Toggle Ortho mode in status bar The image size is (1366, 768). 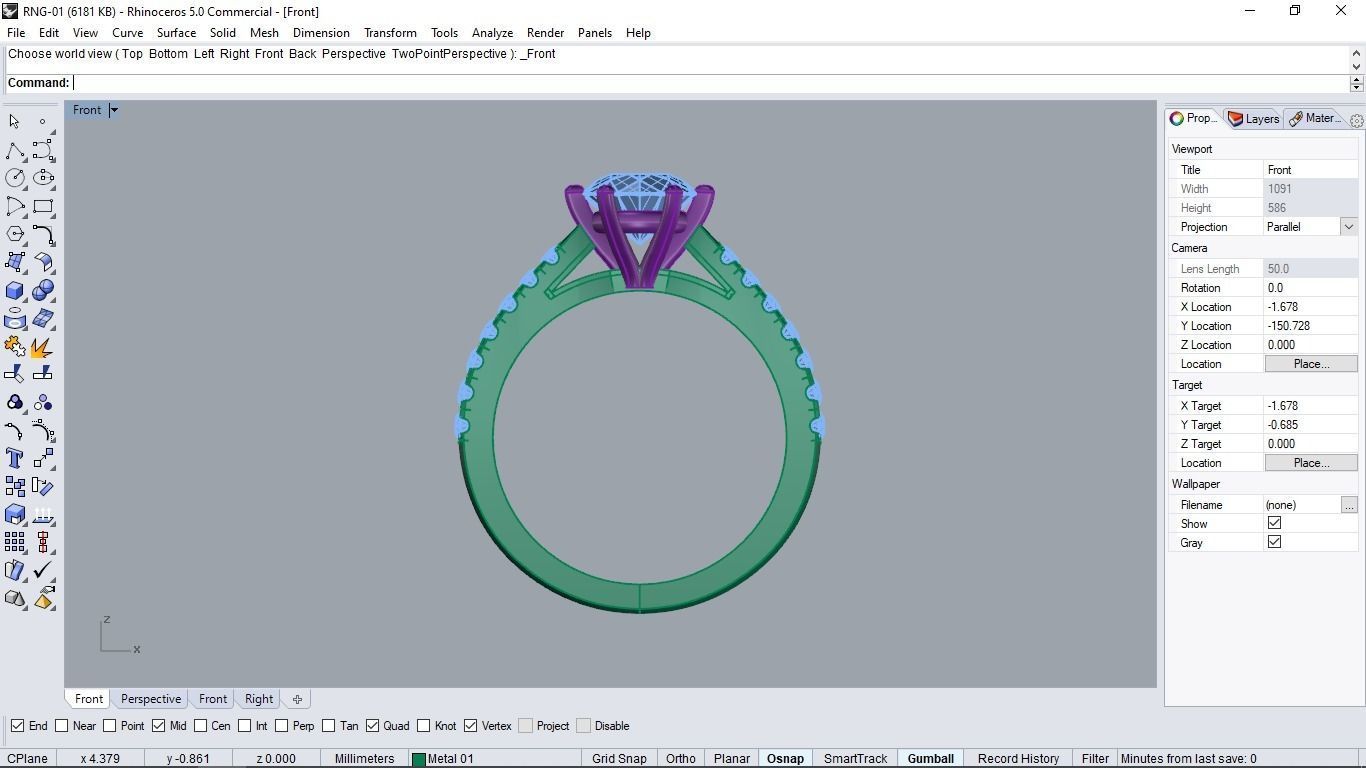point(680,758)
